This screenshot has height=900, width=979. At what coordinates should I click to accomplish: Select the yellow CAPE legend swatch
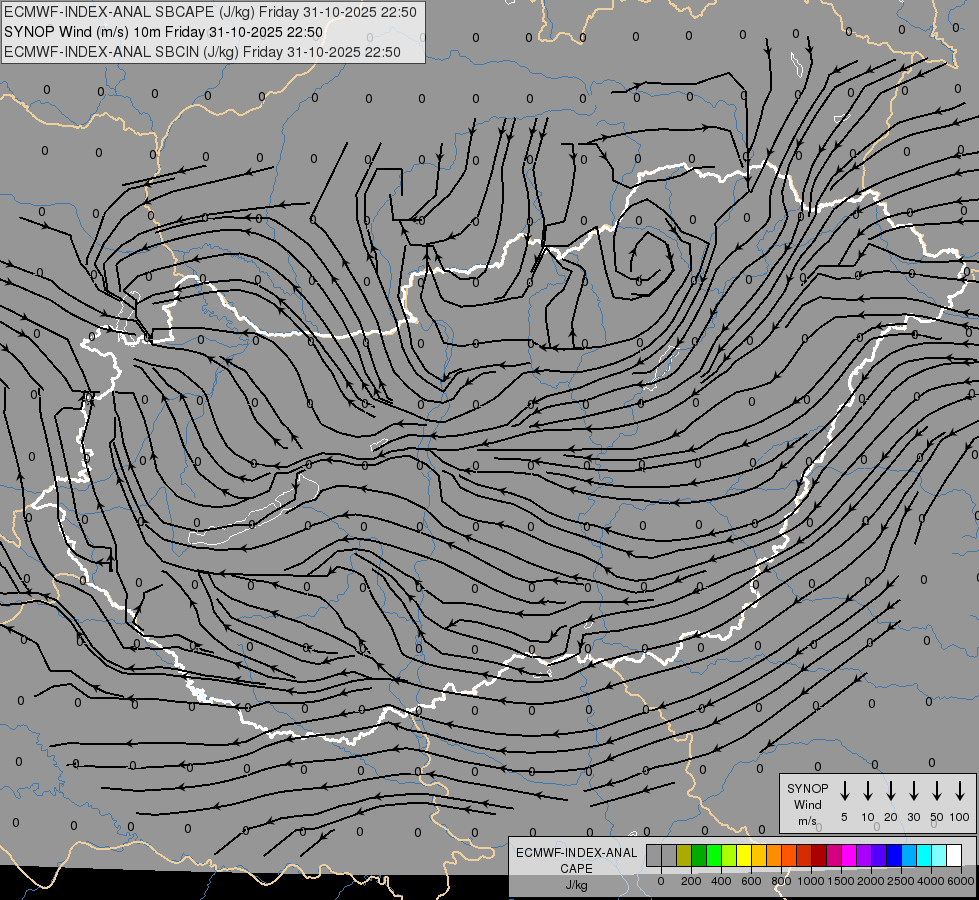(x=744, y=855)
